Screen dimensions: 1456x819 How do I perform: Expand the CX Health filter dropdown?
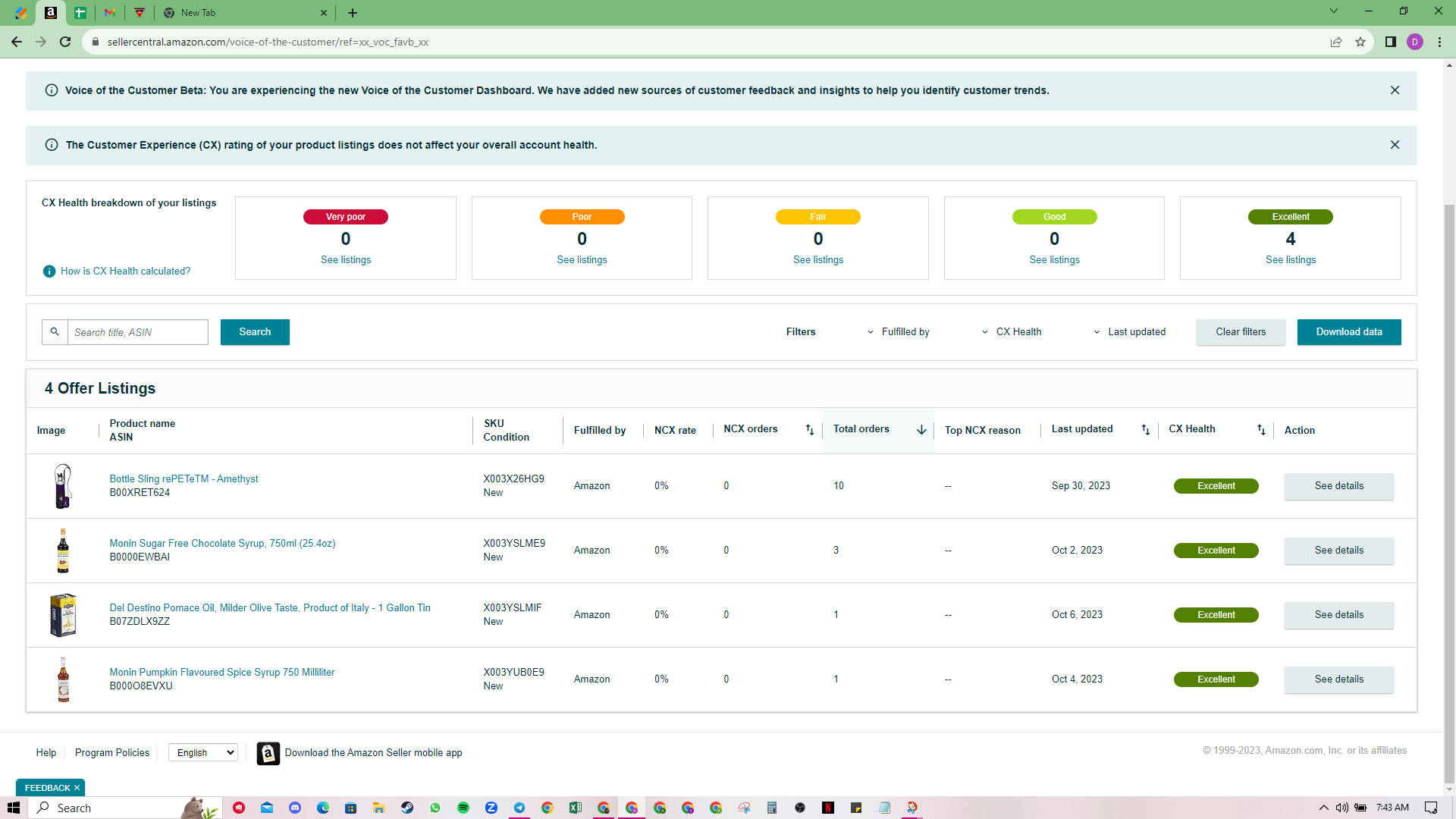pos(1012,332)
